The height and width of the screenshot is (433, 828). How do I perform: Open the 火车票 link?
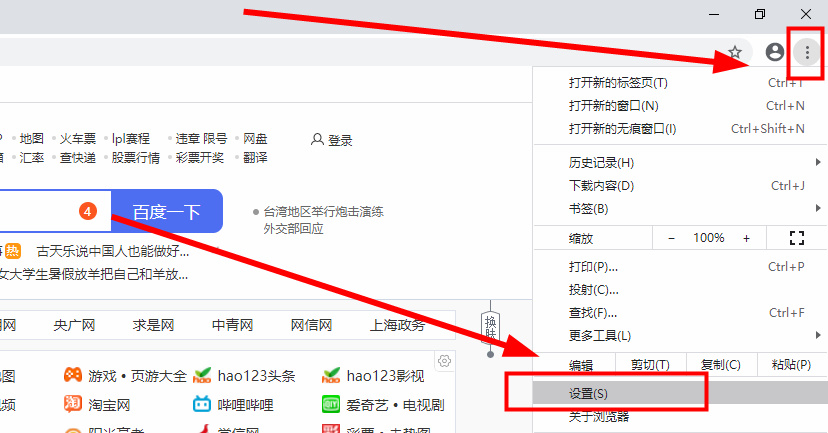click(x=78, y=139)
